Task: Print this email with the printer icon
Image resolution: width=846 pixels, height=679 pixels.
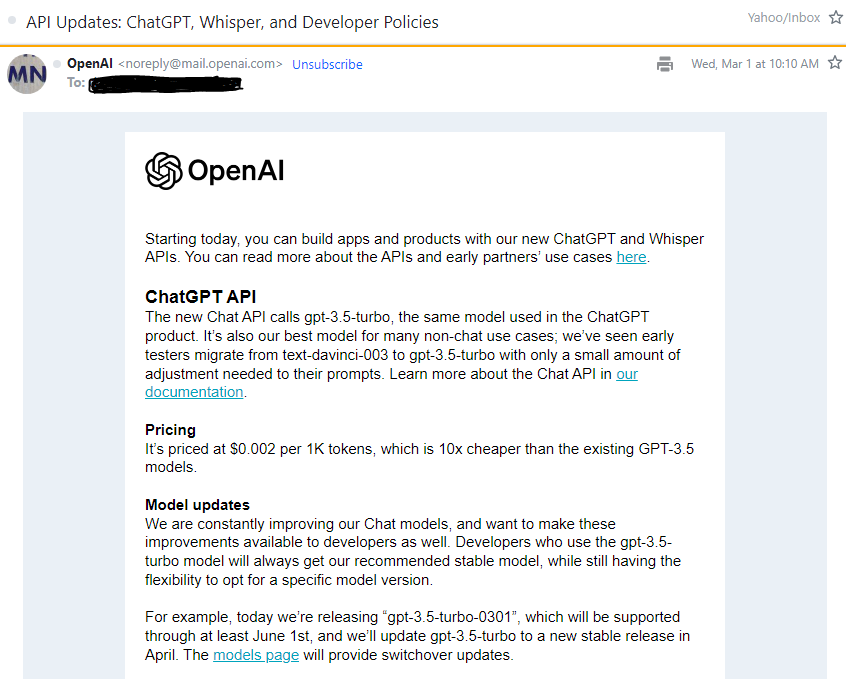Action: click(x=665, y=64)
